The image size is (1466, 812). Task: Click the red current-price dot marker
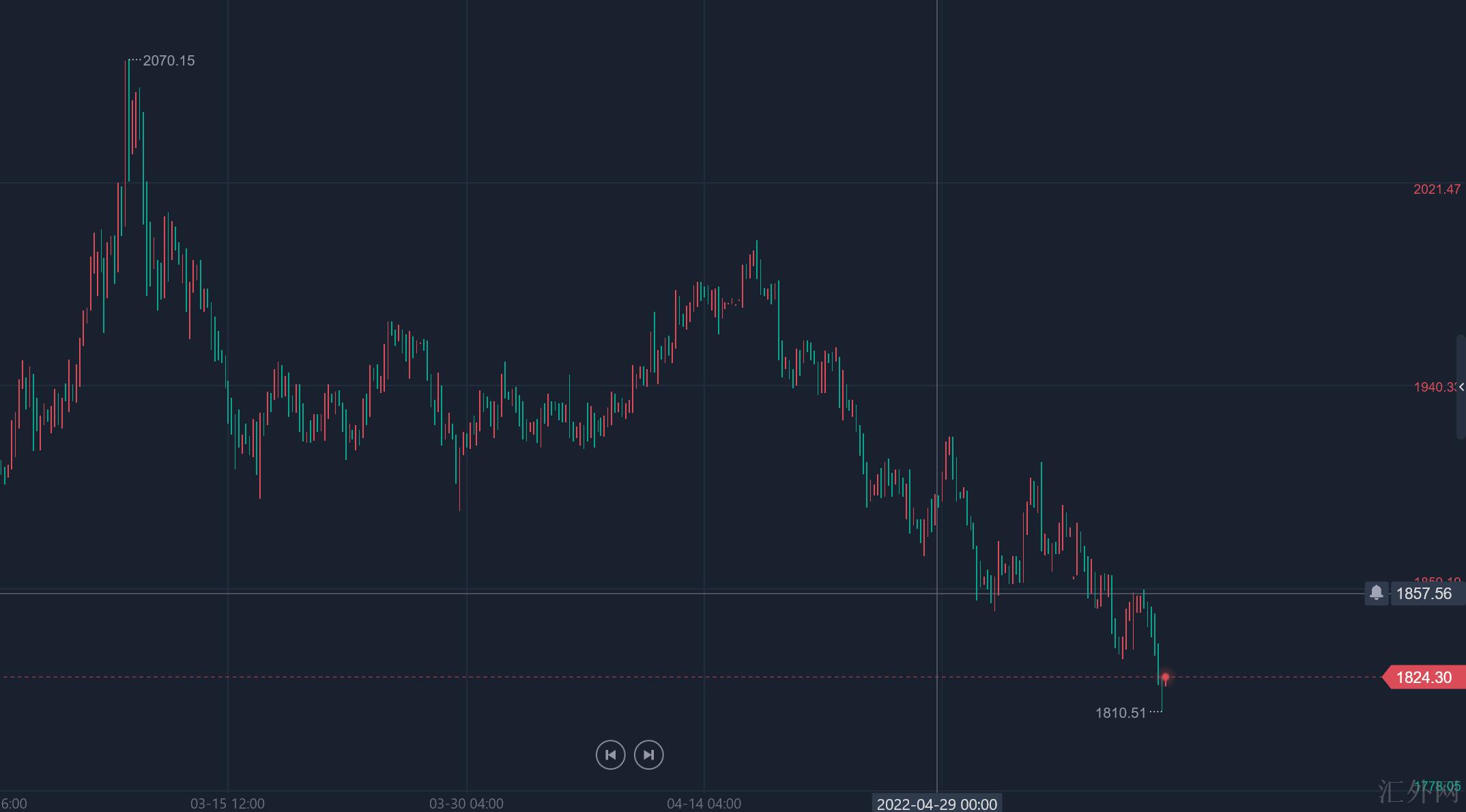(x=1165, y=677)
